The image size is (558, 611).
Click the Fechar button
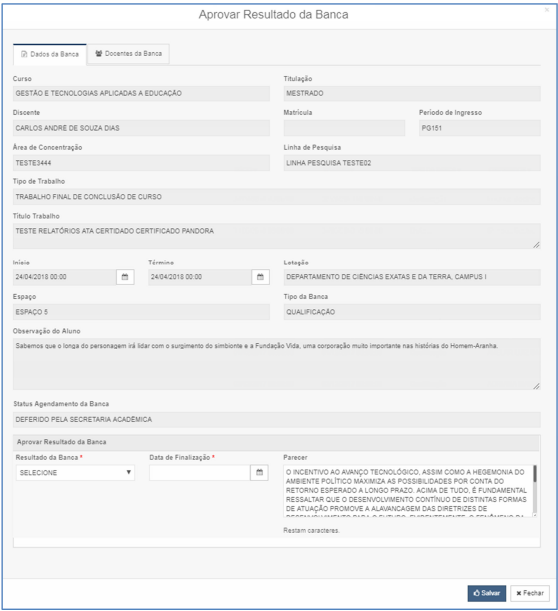(x=530, y=593)
